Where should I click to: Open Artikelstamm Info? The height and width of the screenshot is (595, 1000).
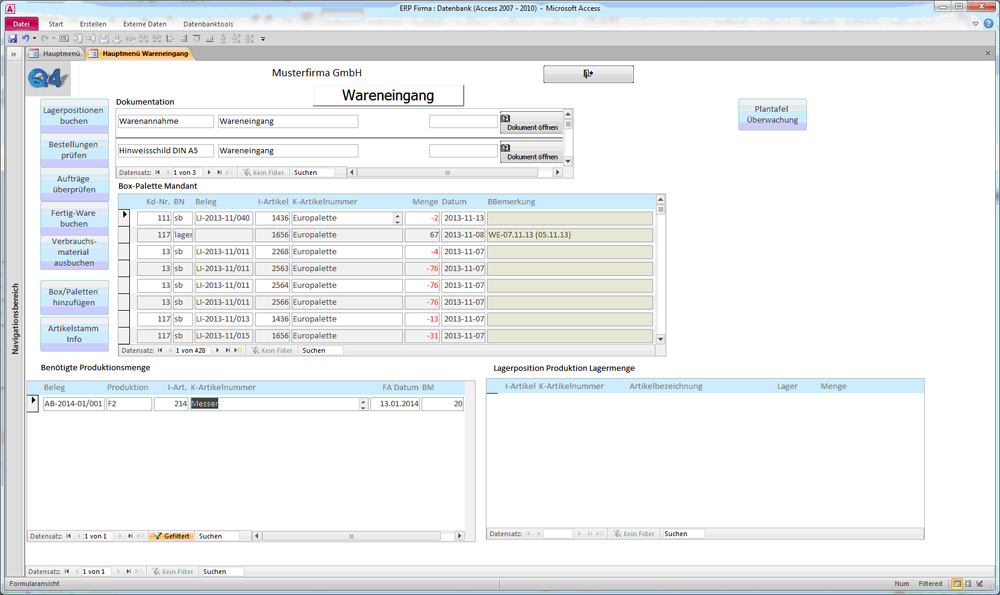[x=74, y=334]
